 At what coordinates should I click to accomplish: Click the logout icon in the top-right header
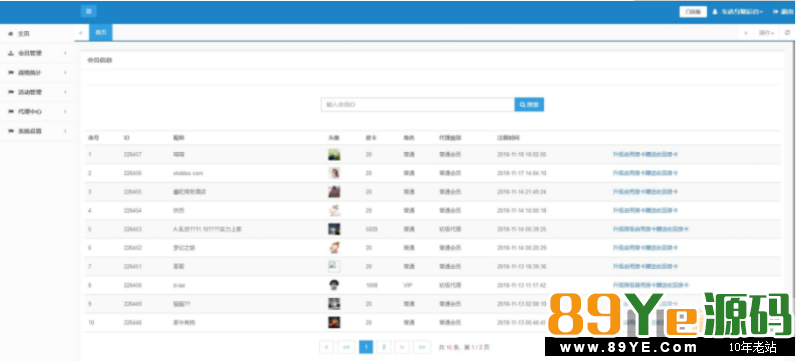coord(776,12)
